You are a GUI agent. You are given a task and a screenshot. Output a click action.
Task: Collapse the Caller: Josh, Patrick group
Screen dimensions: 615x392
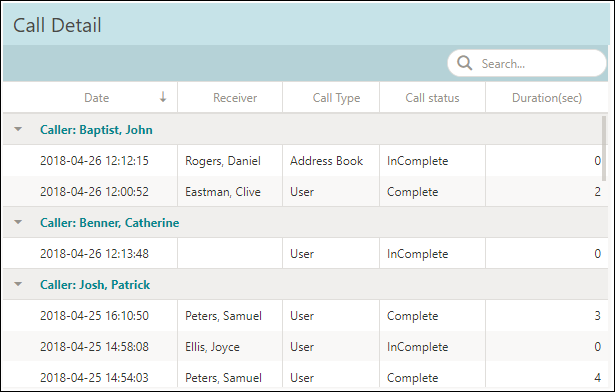click(x=18, y=284)
